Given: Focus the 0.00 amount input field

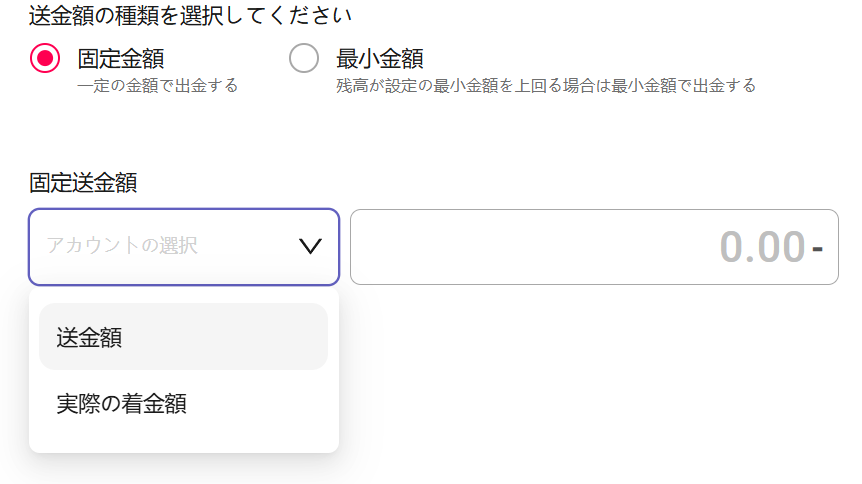Looking at the screenshot, I should [594, 247].
